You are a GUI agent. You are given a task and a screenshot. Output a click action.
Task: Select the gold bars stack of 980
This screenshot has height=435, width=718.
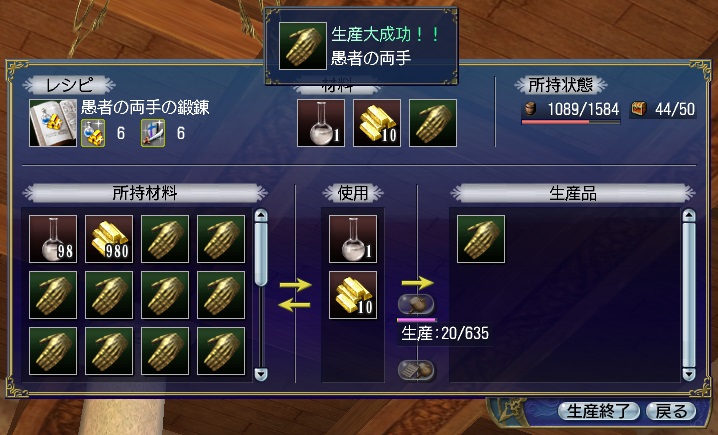(x=109, y=239)
